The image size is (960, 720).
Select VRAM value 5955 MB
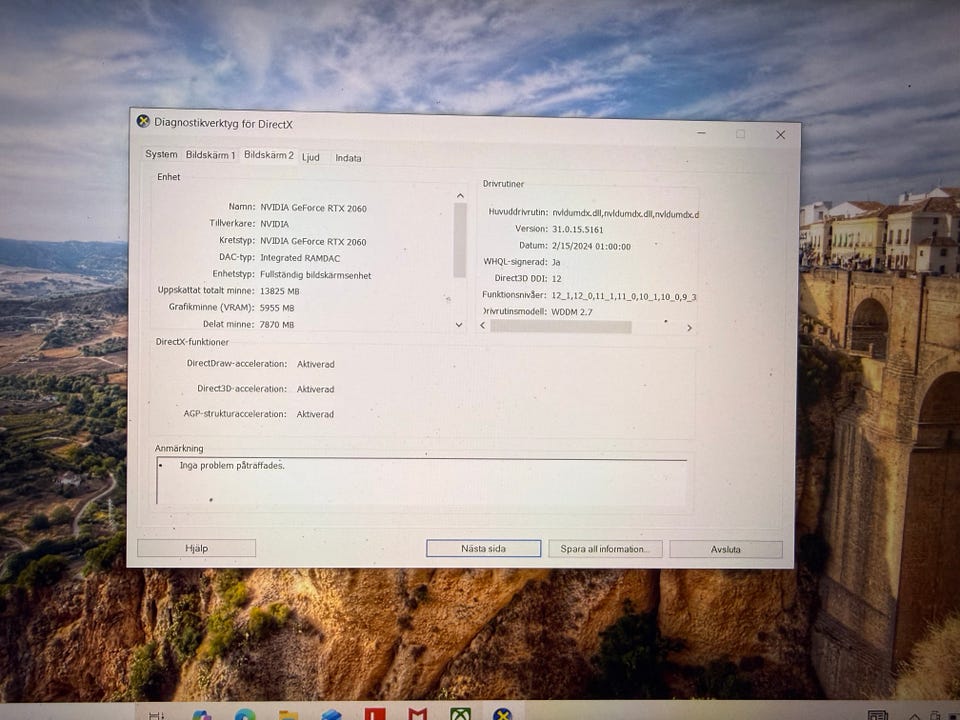pos(277,308)
